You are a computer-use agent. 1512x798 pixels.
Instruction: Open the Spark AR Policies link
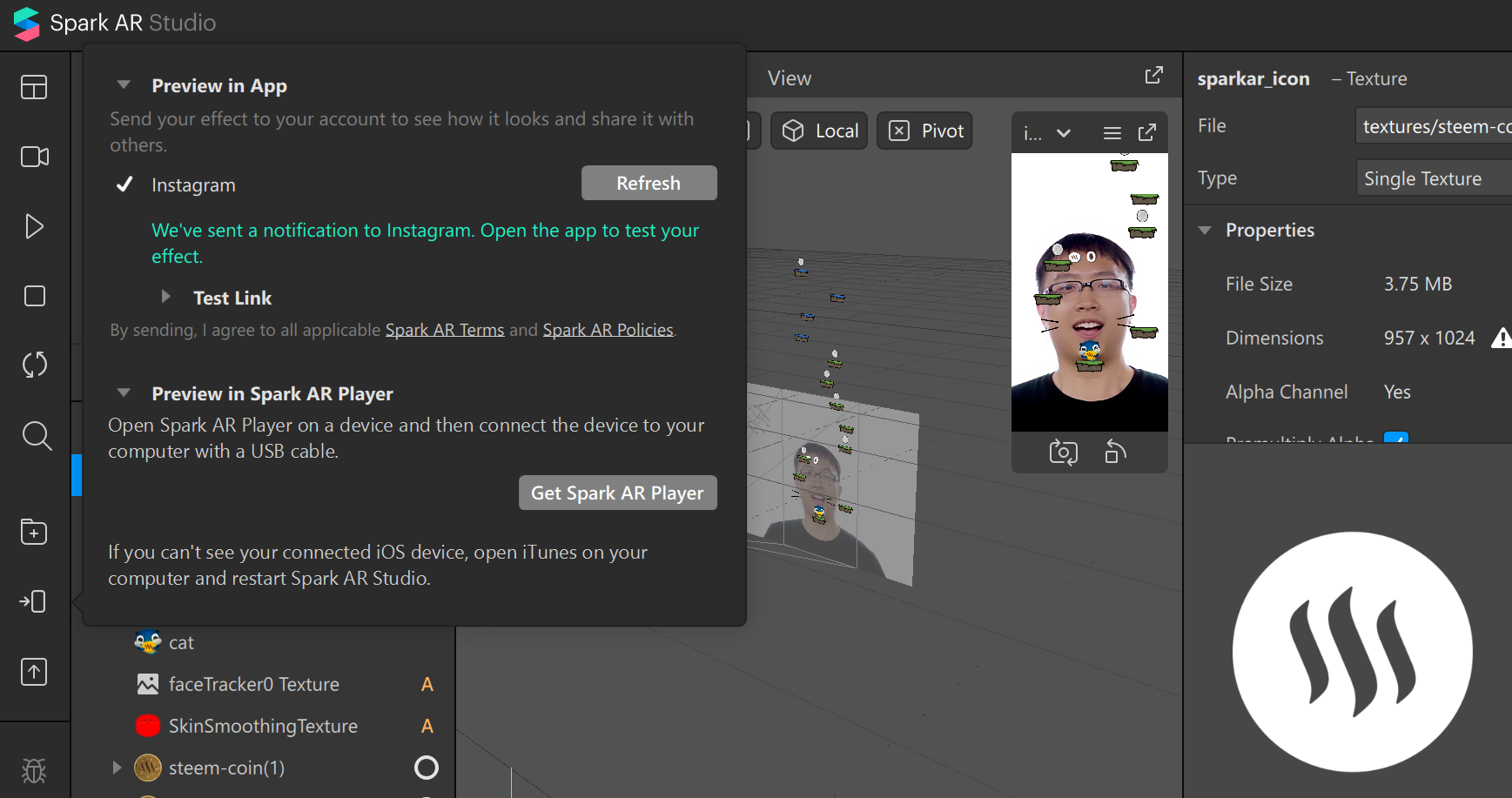click(x=608, y=330)
